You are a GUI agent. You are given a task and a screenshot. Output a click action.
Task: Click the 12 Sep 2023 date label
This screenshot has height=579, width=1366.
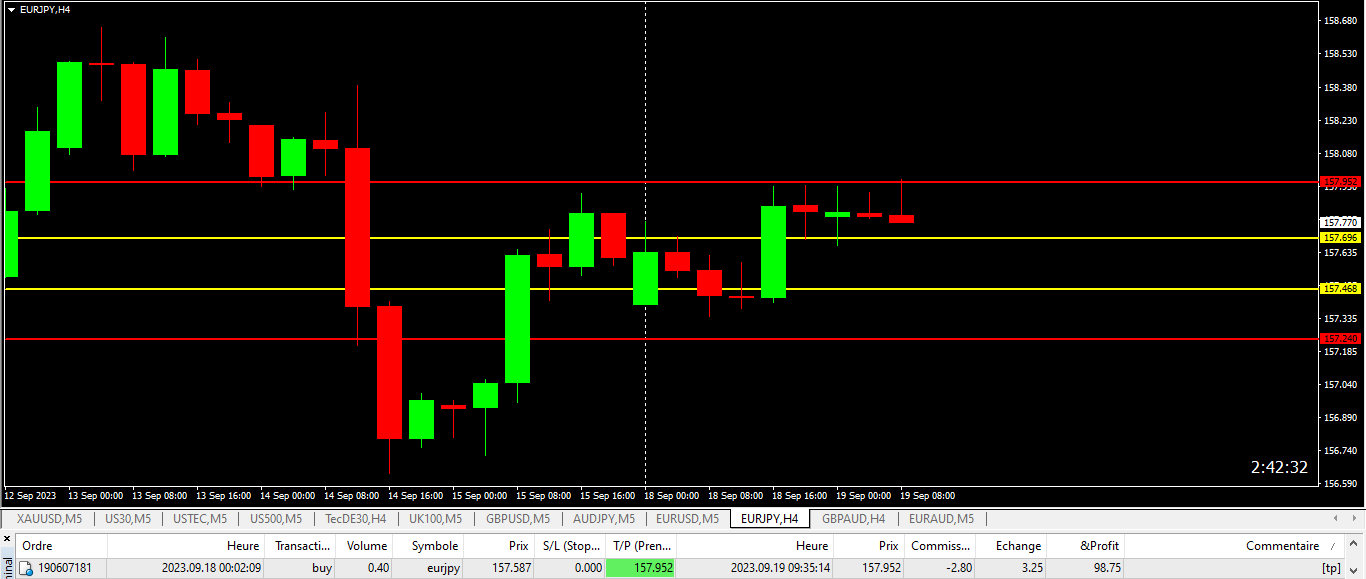click(x=30, y=495)
